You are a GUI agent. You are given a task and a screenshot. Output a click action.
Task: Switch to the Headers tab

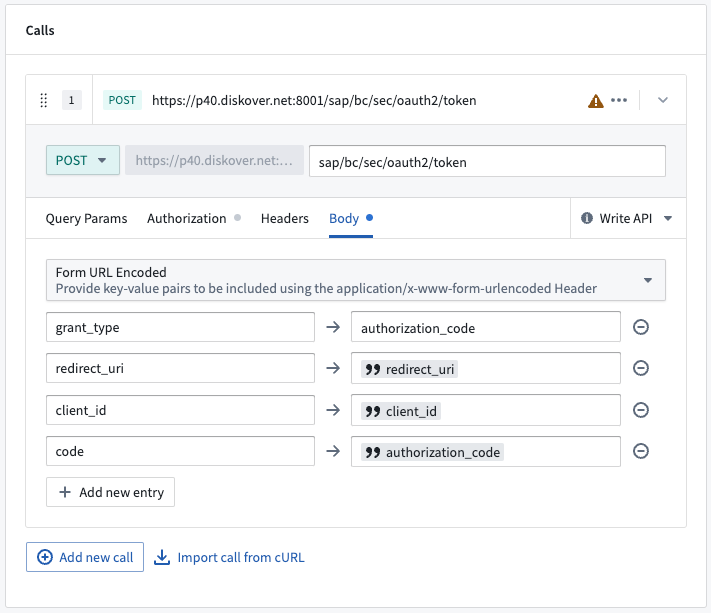point(285,219)
